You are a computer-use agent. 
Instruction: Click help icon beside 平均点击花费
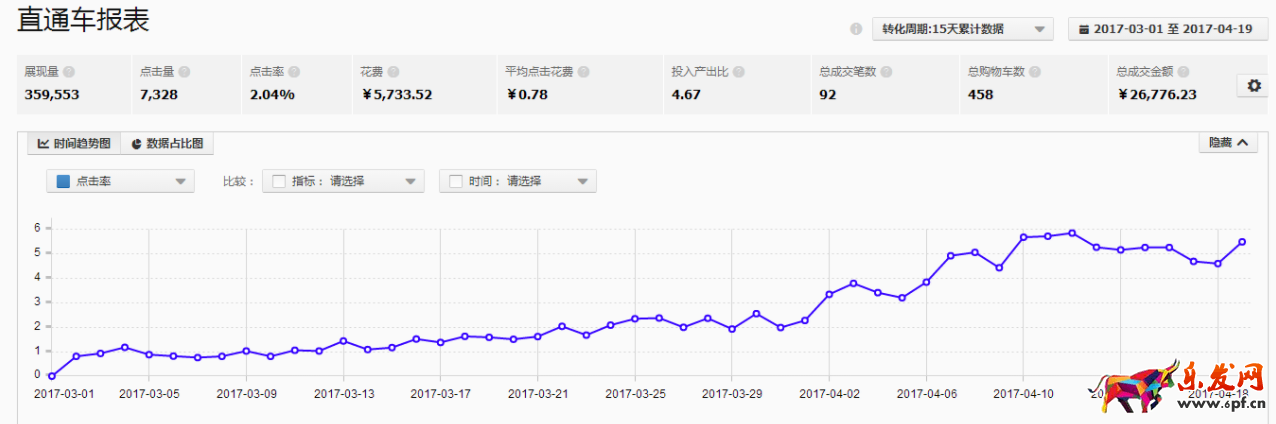click(x=583, y=72)
